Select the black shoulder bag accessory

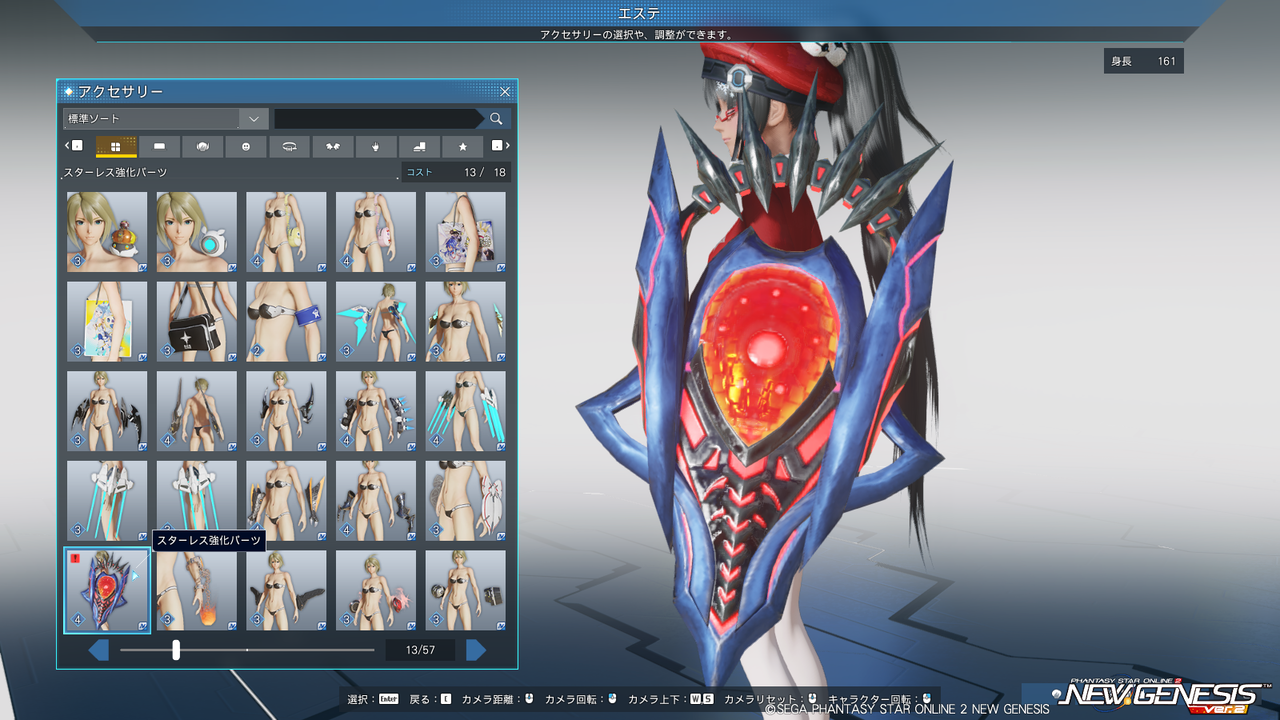click(196, 321)
